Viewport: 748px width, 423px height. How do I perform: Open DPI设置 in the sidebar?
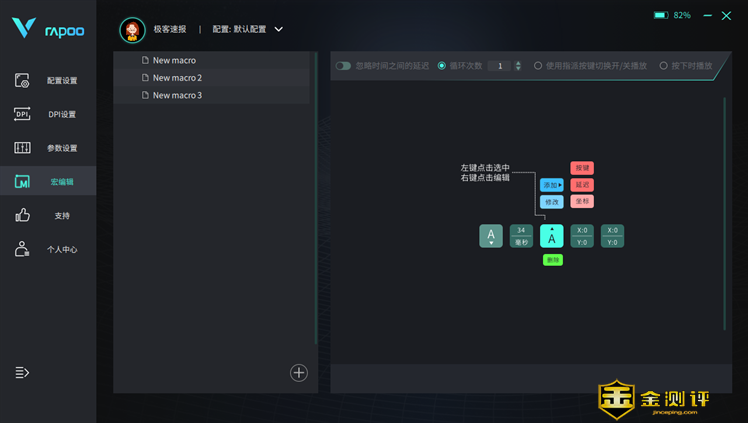tap(48, 114)
